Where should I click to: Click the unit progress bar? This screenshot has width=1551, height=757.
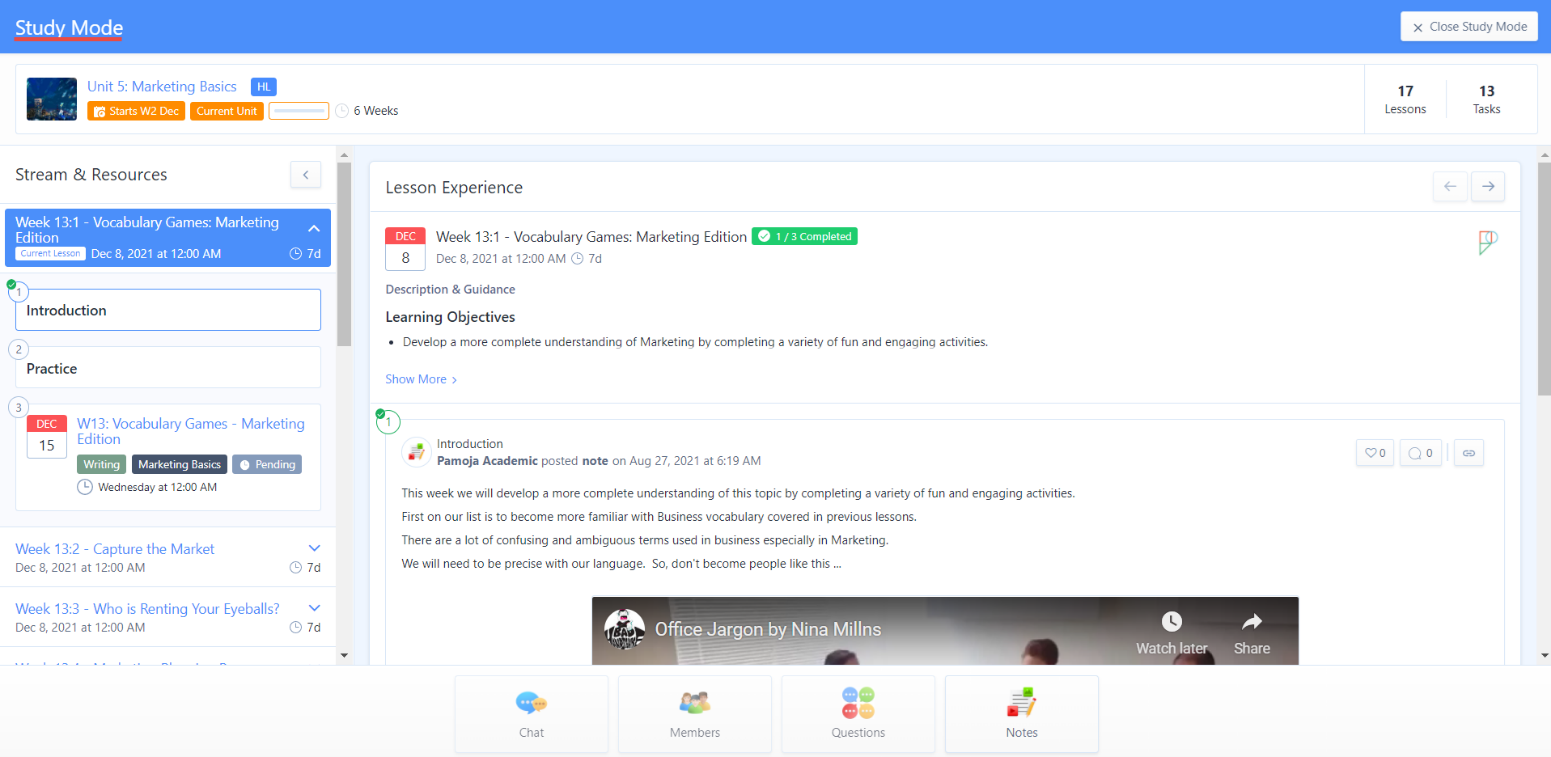pyautogui.click(x=299, y=111)
